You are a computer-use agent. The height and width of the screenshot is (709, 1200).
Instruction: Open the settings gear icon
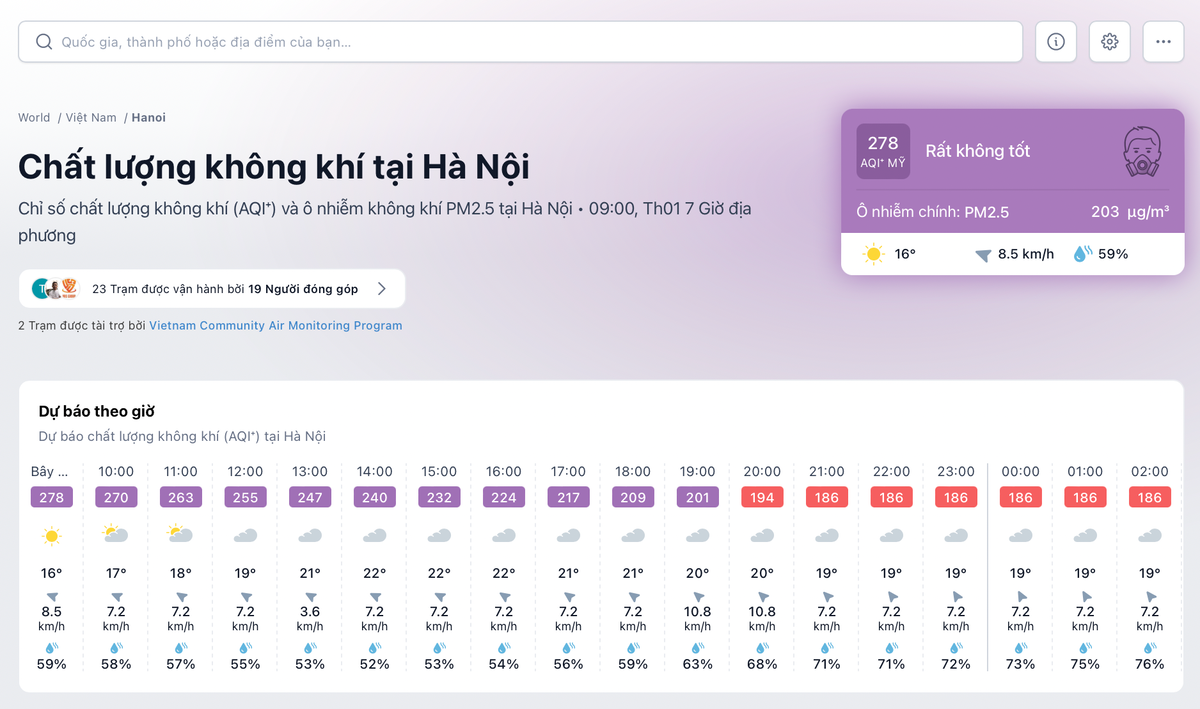1109,41
